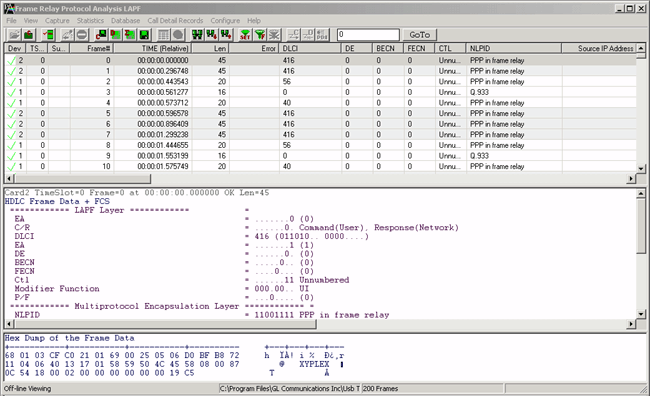Select frame 10 row at 00:00:01.575749
Screen dimensions: 650x396
[320, 166]
